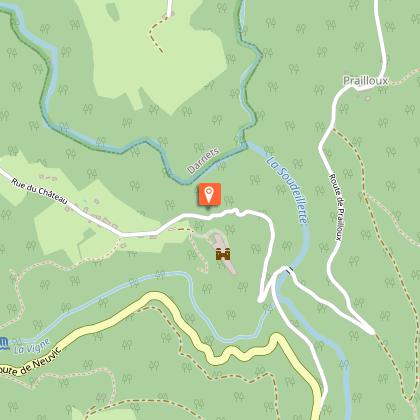Click the La Soudeillette river label
The height and width of the screenshot is (420, 420).
[287, 190]
